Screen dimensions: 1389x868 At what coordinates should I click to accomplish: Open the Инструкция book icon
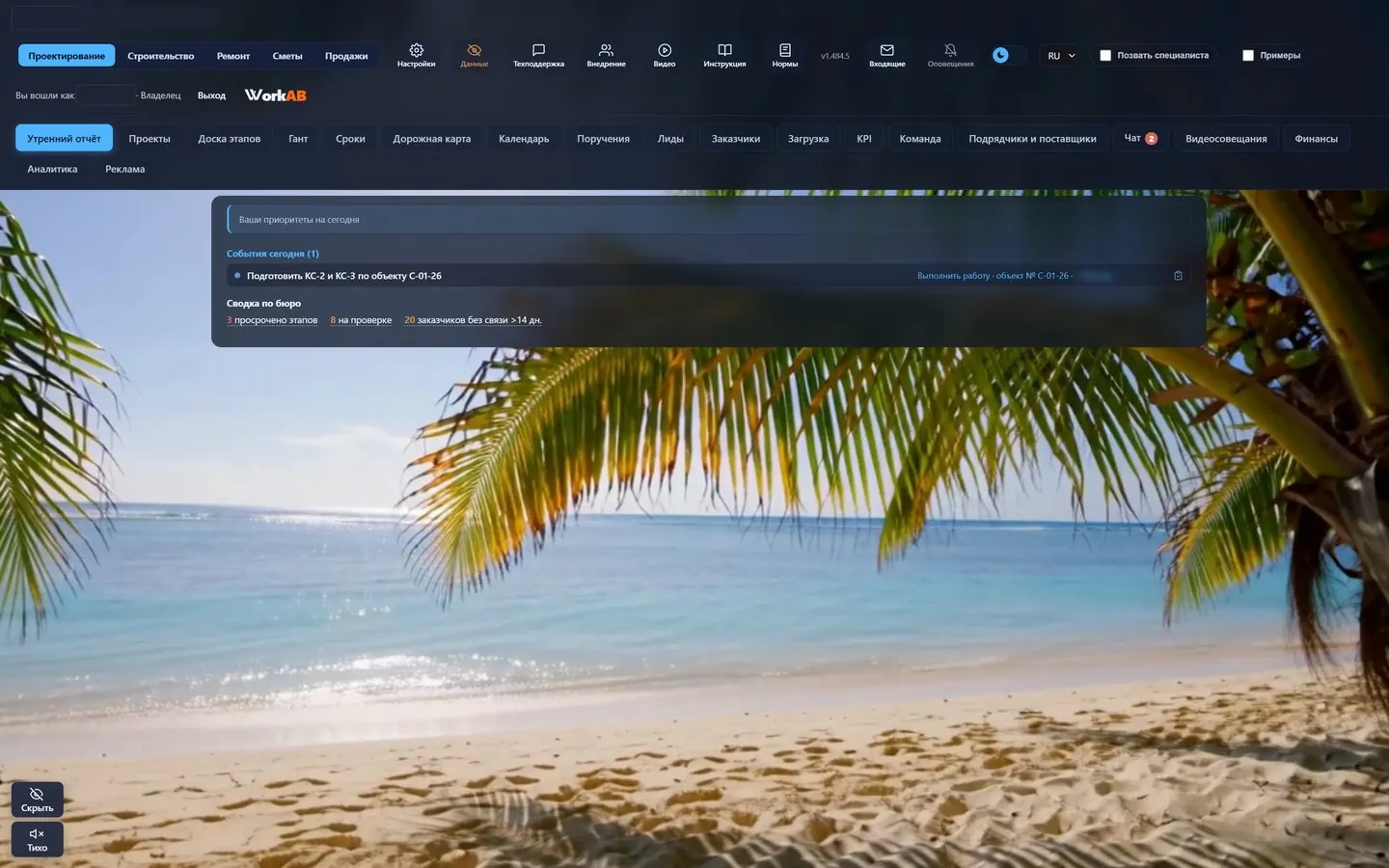[x=724, y=55]
